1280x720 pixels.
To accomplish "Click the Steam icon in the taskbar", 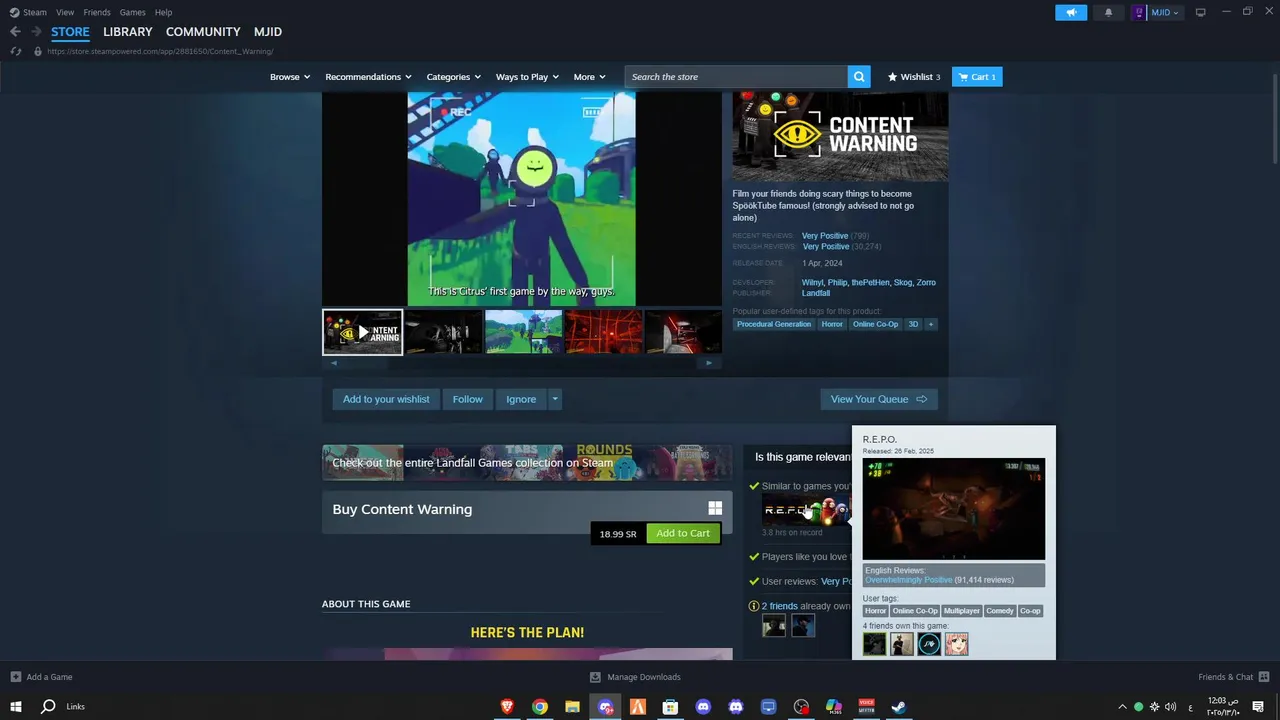I will pos(899,707).
